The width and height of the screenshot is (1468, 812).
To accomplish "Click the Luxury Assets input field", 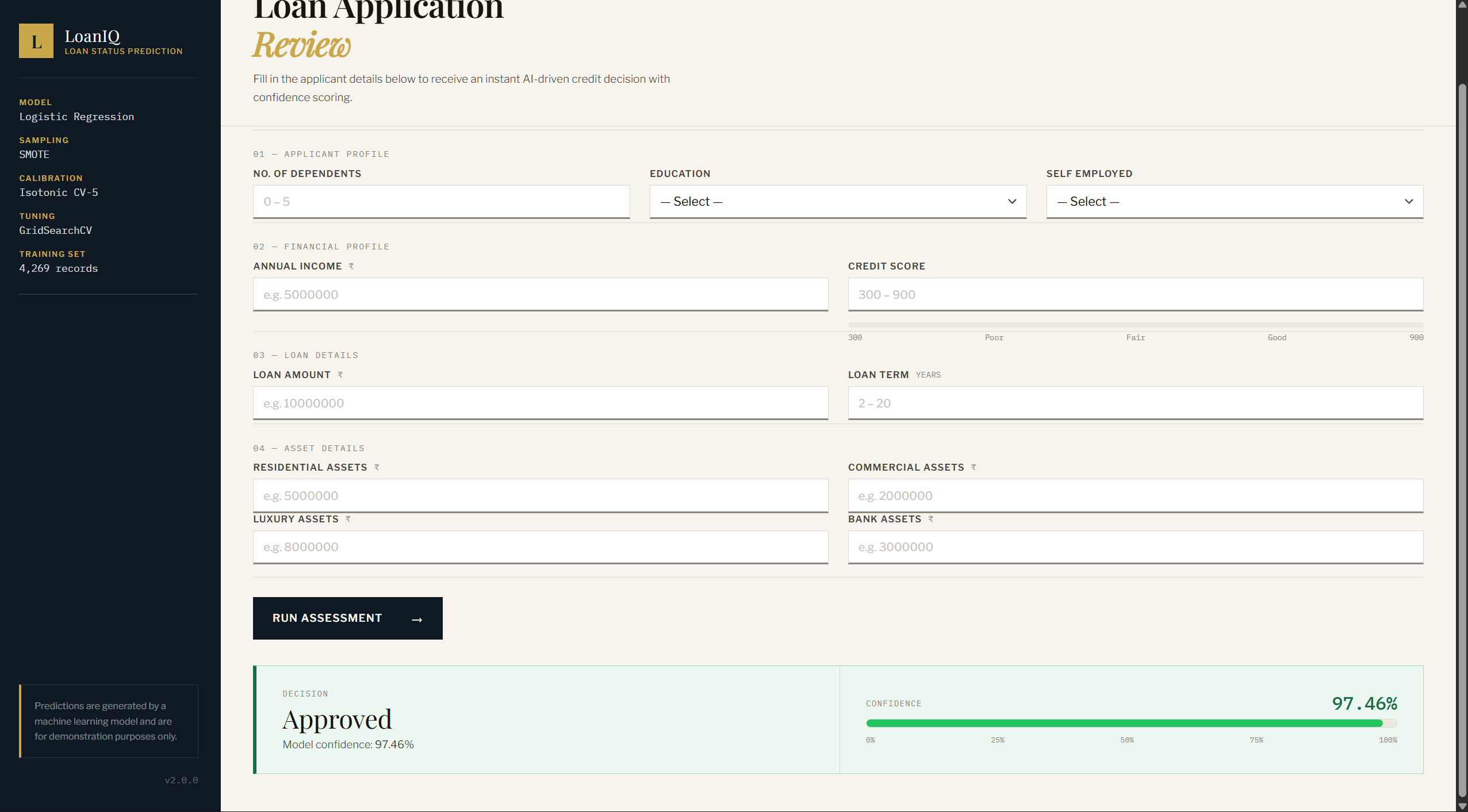I will pos(541,547).
